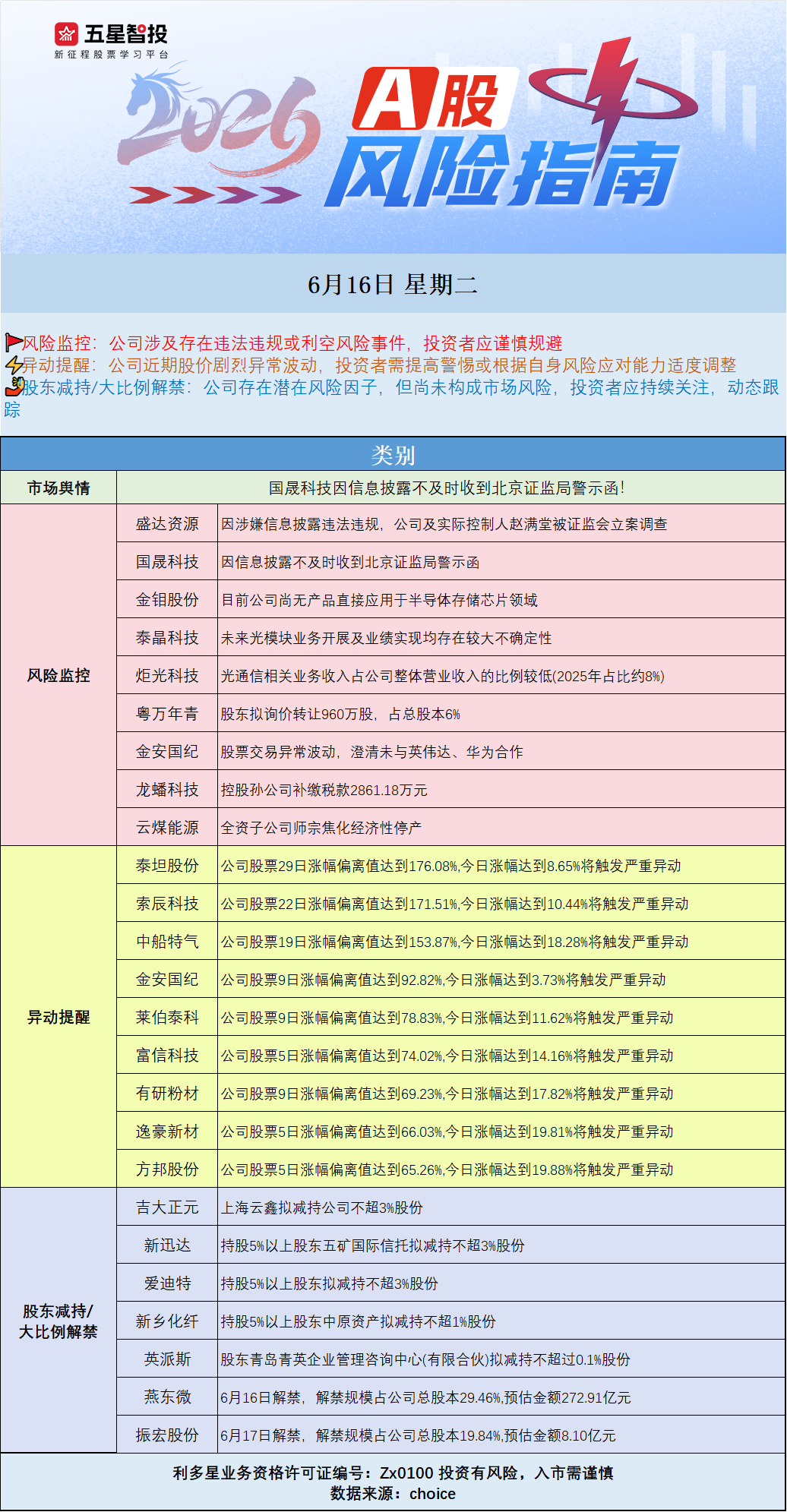Screen dimensions: 787x1512
Task: Click footer 数据来源: choice
Action: (x=393, y=1494)
